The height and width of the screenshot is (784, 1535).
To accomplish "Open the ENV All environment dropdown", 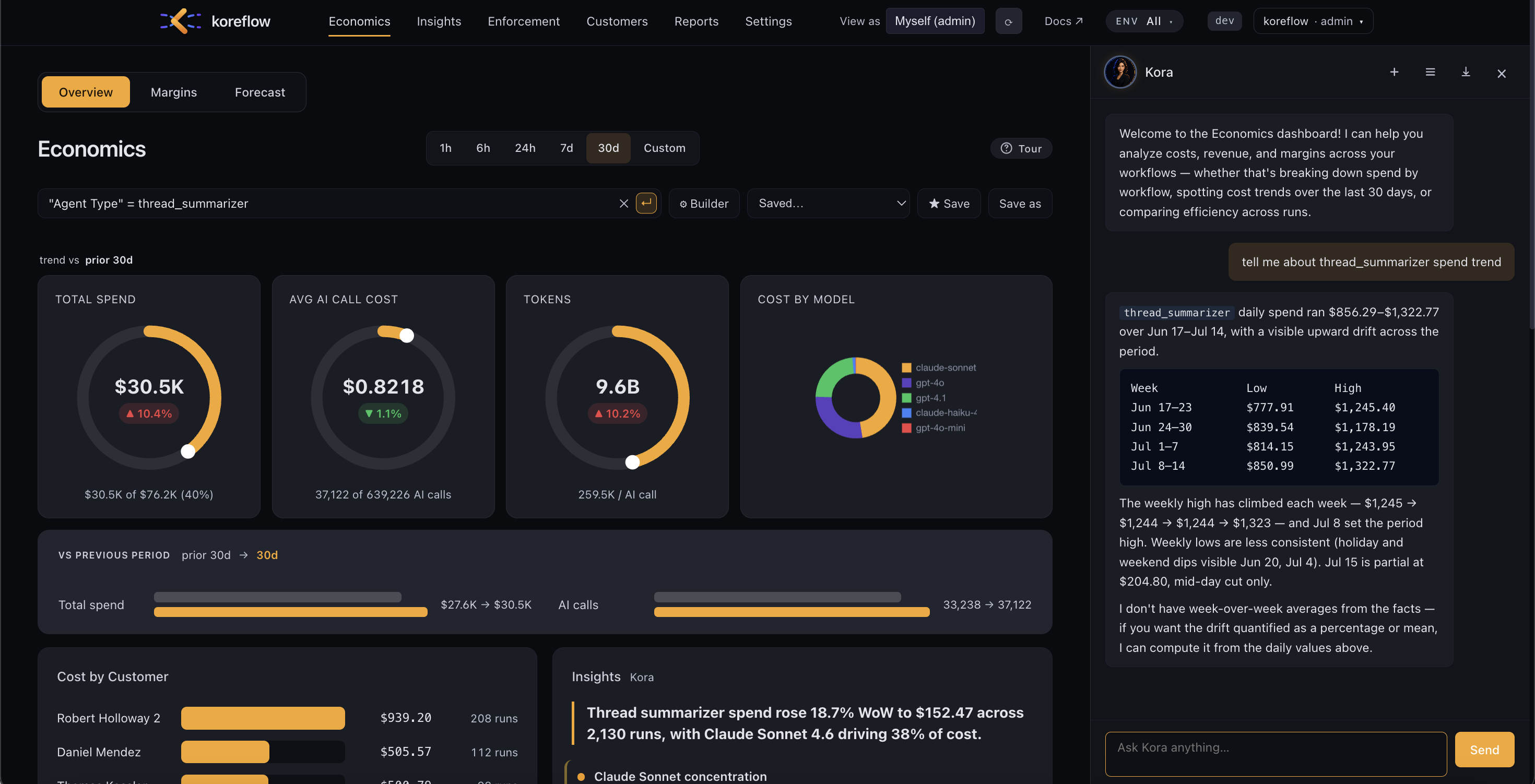I will tap(1144, 21).
